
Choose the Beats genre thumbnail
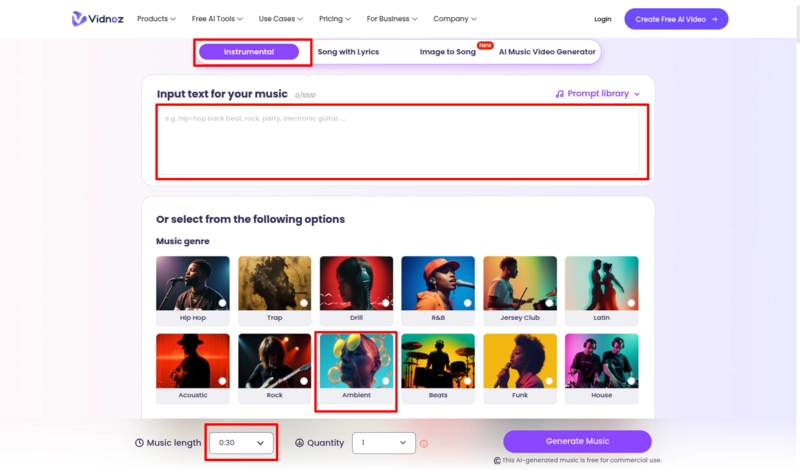tap(438, 361)
